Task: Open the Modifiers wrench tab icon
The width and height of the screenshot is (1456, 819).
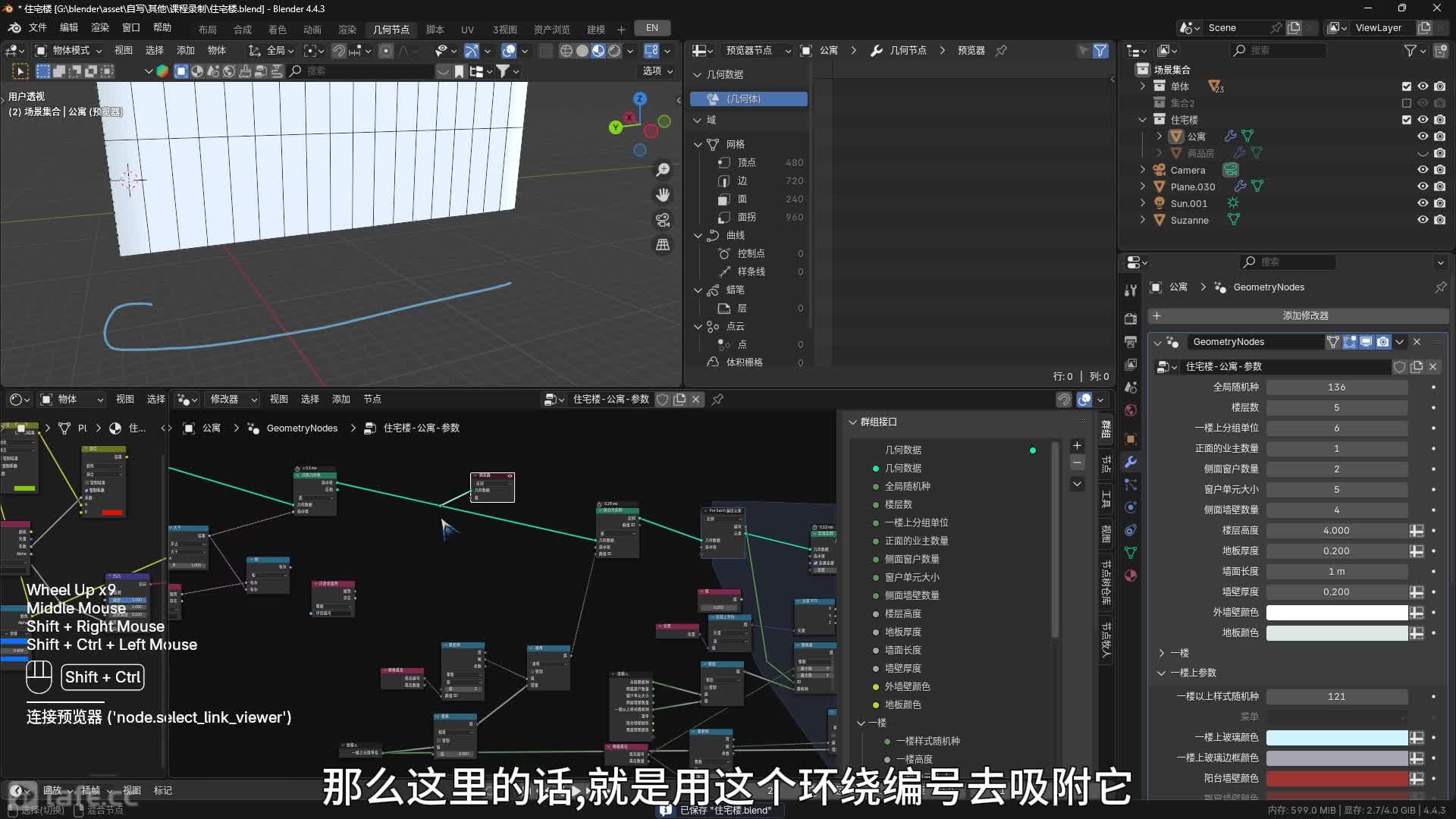Action: click(x=1131, y=462)
